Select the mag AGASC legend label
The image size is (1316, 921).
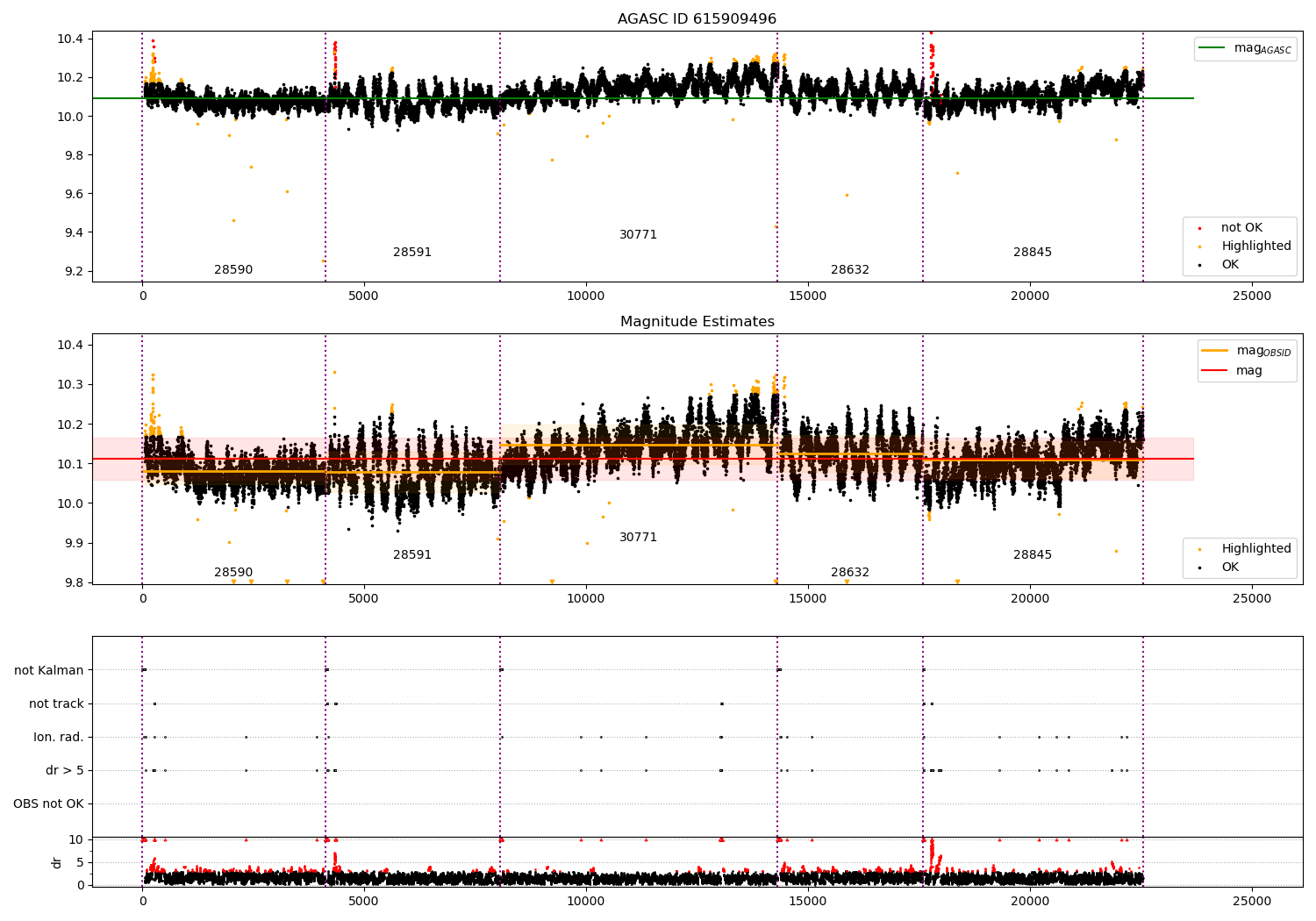(1262, 48)
